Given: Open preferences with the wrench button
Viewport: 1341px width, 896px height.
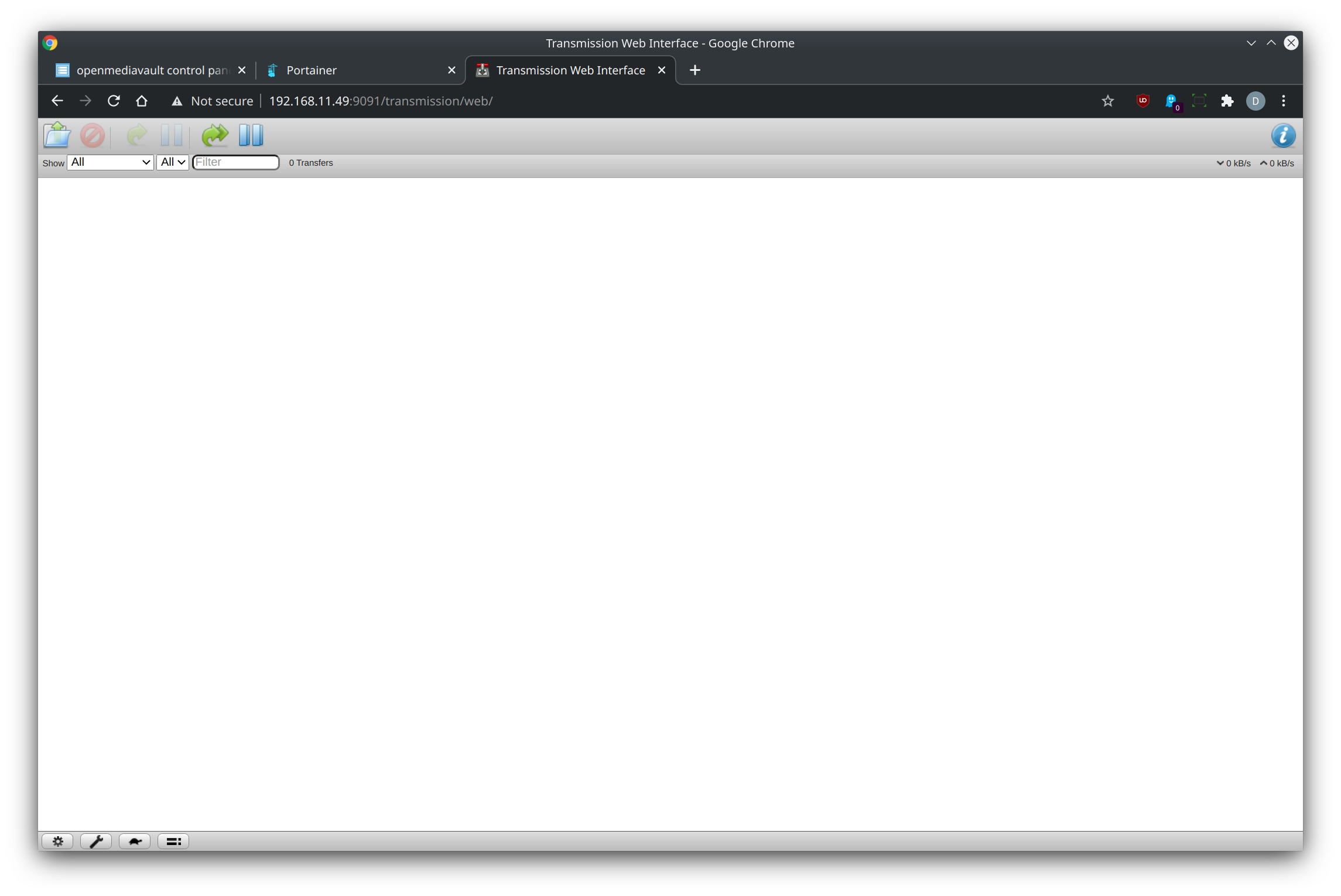Looking at the screenshot, I should coord(96,842).
